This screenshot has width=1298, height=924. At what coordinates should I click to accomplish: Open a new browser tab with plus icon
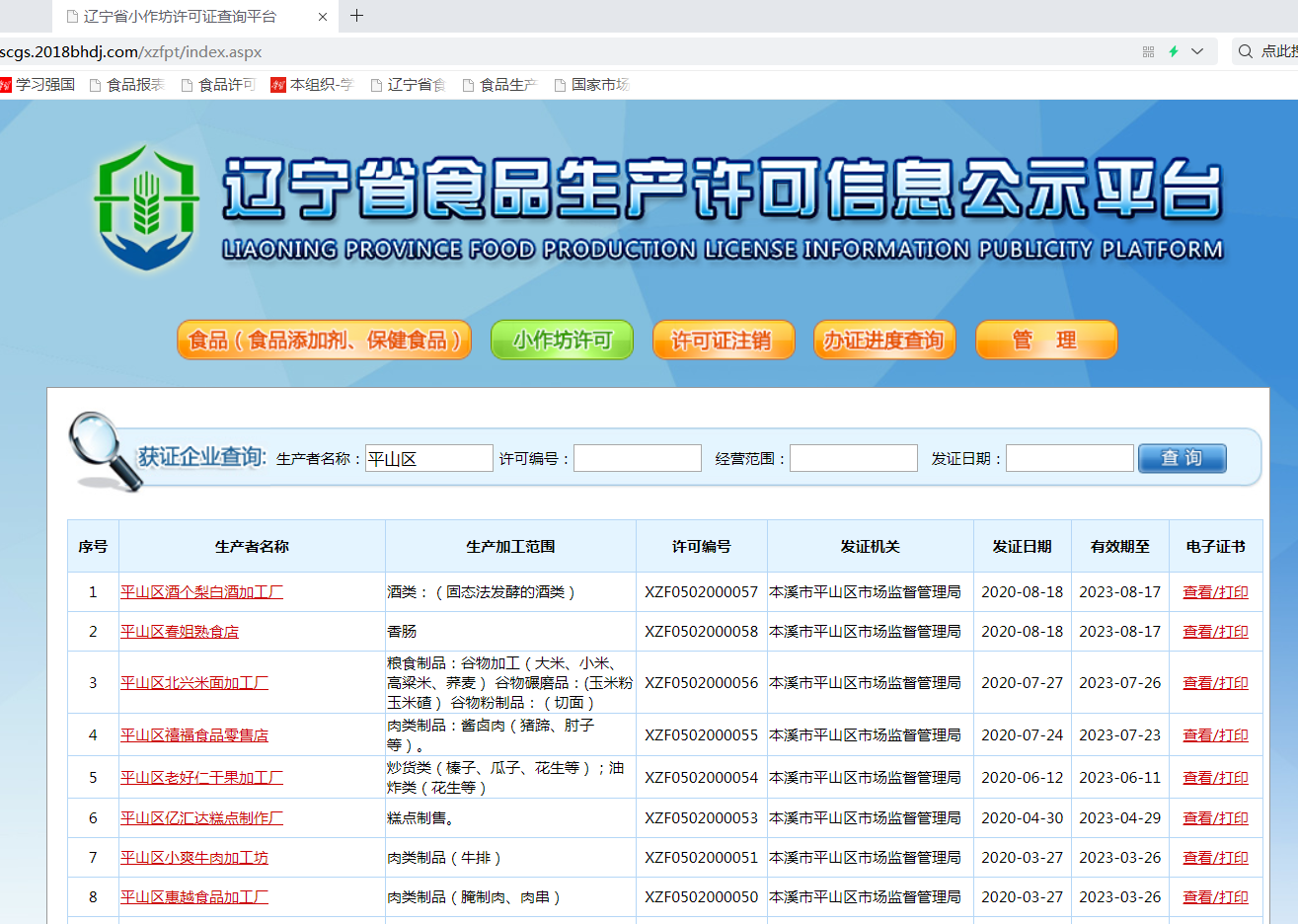tap(357, 16)
